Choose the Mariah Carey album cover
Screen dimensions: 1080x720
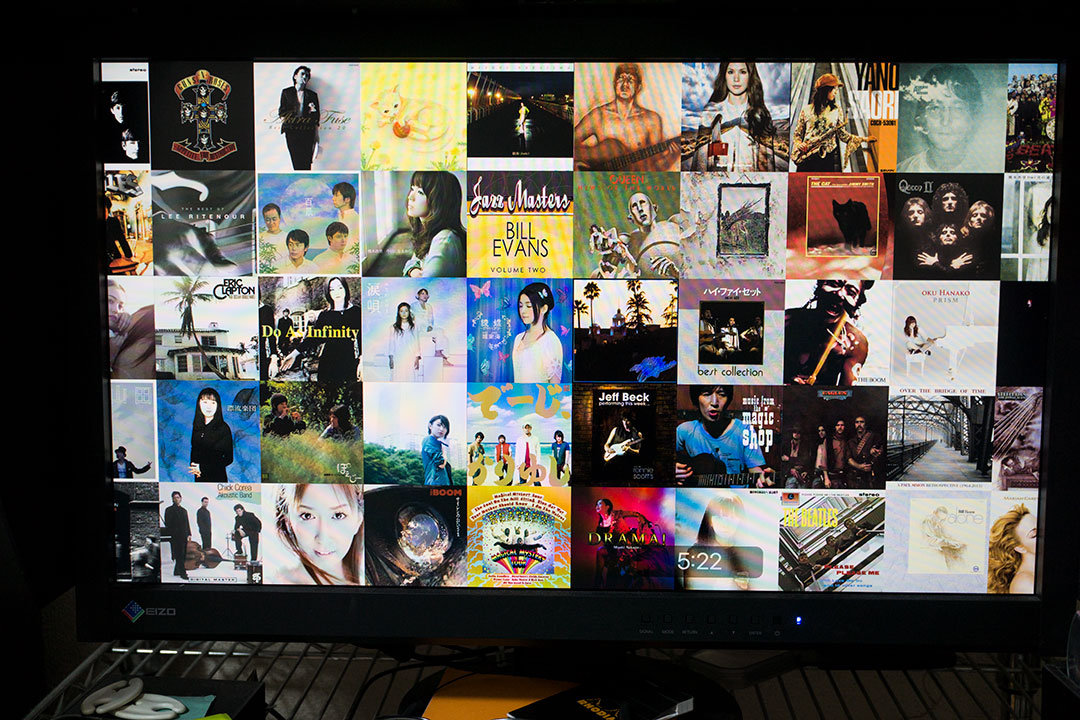coord(1012,542)
